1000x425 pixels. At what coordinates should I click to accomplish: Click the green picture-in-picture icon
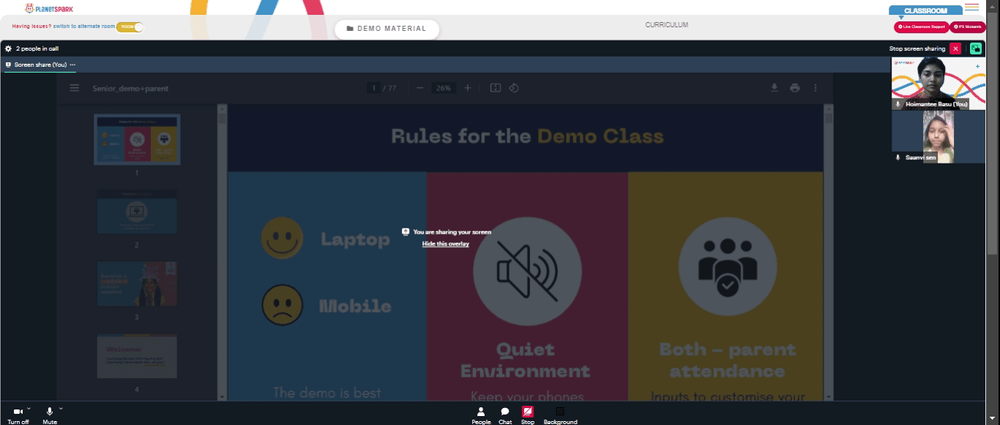(x=976, y=48)
